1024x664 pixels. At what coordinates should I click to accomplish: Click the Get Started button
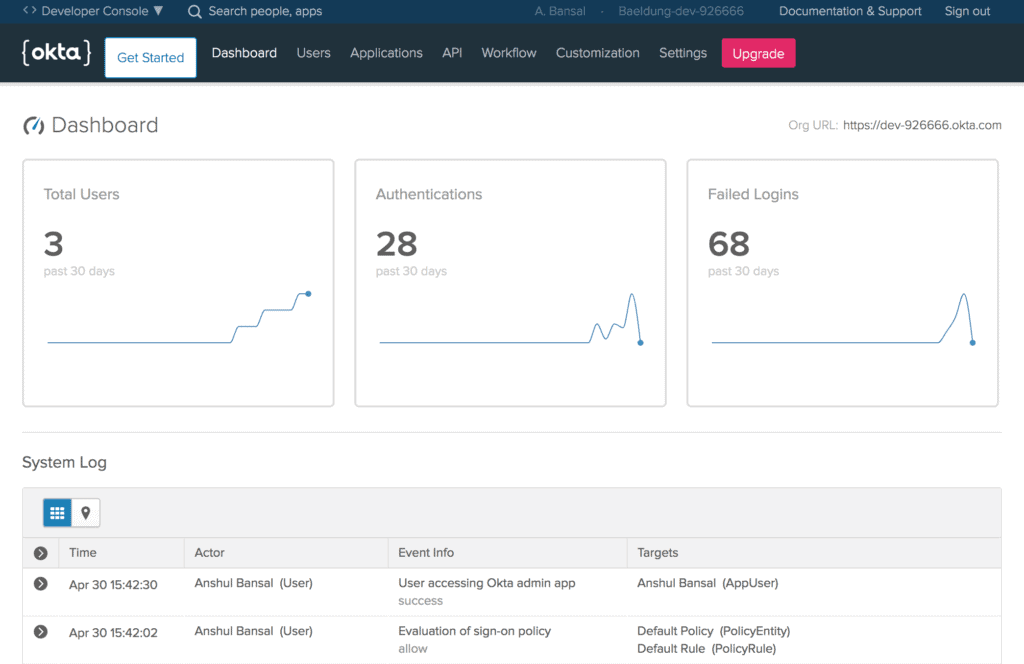pos(150,58)
